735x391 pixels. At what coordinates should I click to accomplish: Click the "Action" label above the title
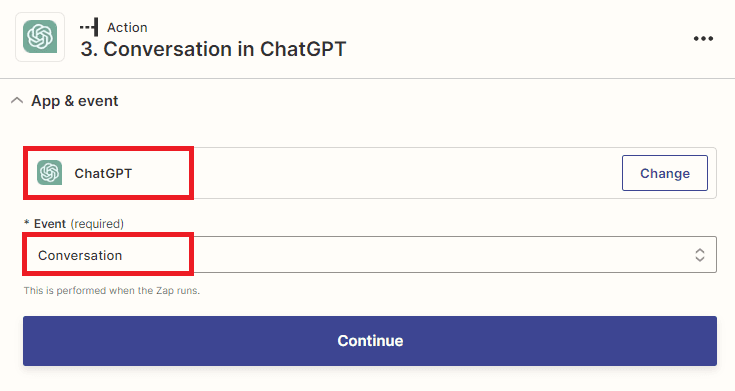(127, 28)
